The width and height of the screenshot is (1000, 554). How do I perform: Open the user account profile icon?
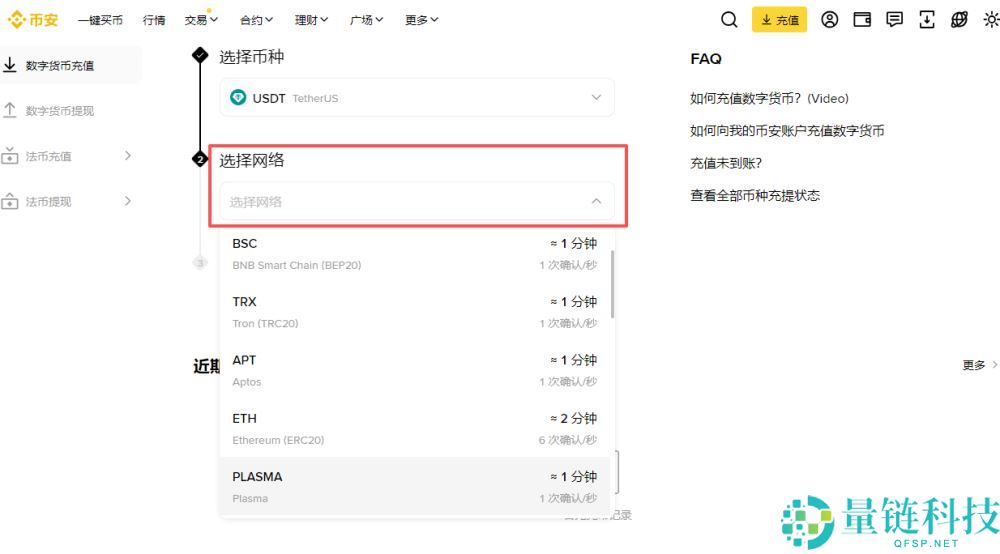[829, 20]
